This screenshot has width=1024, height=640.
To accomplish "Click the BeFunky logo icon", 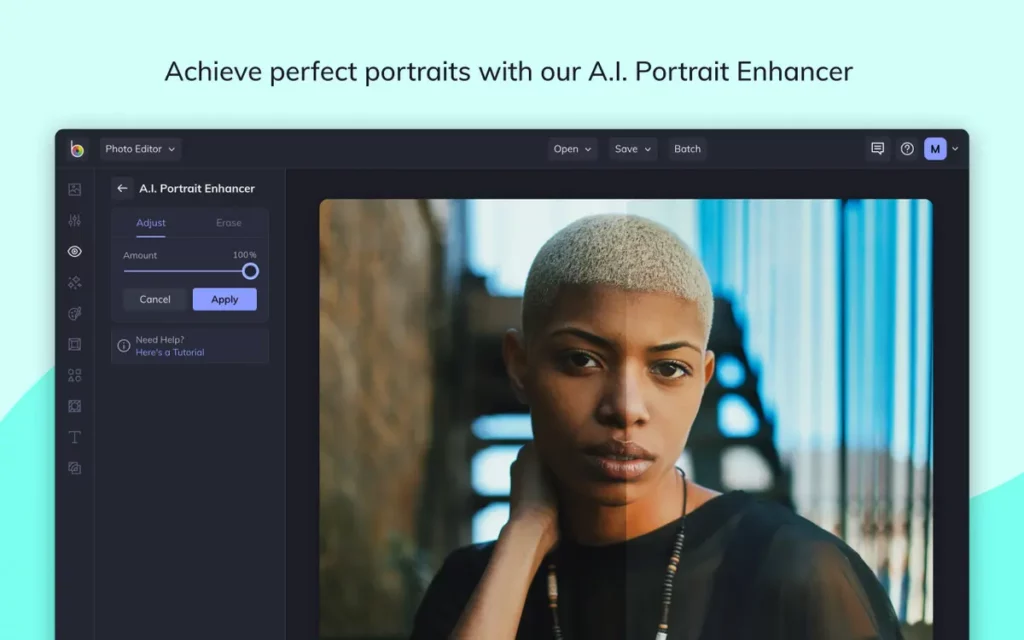I will [x=77, y=149].
